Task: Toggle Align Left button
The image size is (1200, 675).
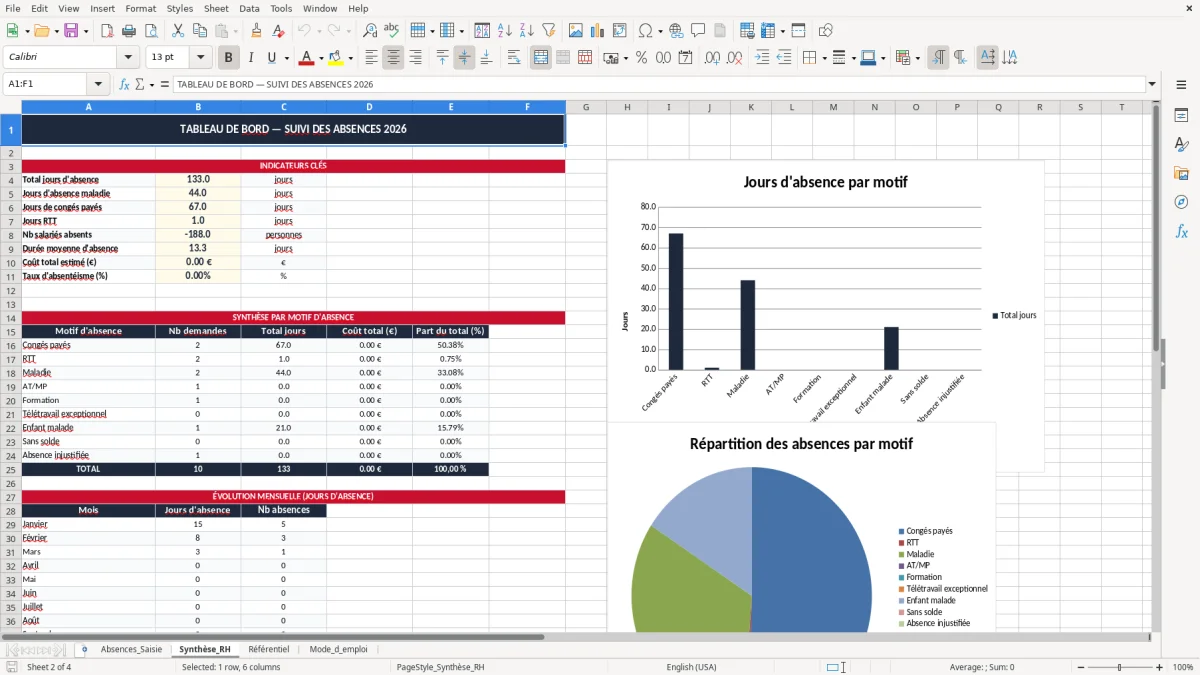Action: (371, 58)
